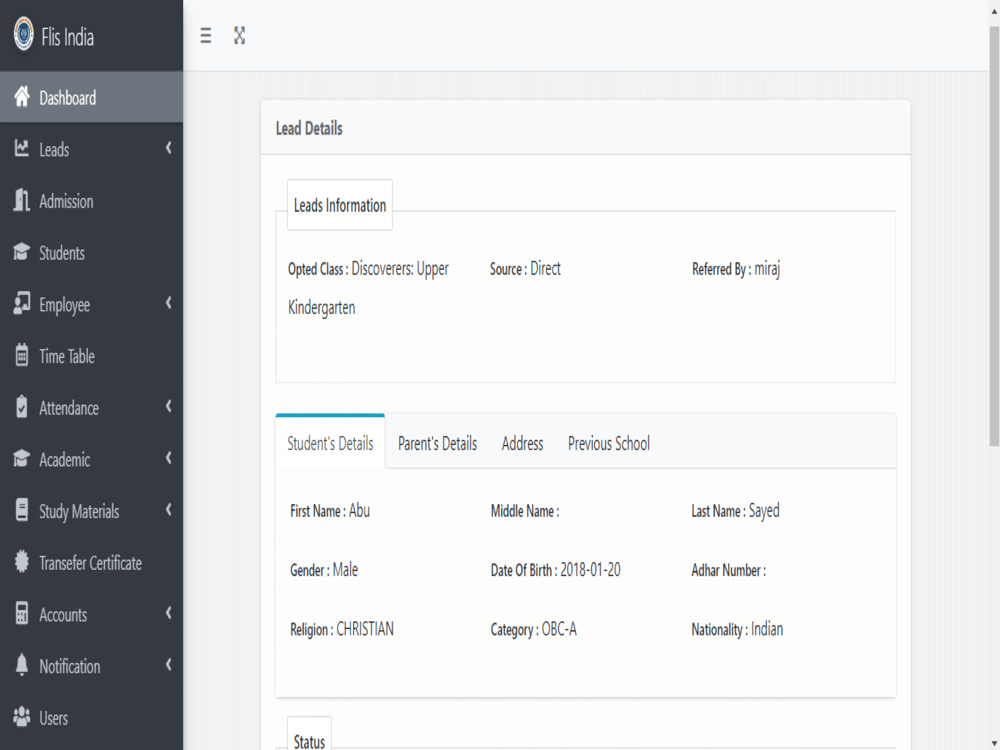The image size is (1000, 750).
Task: Click the Students graduation cap icon
Action: coord(22,252)
